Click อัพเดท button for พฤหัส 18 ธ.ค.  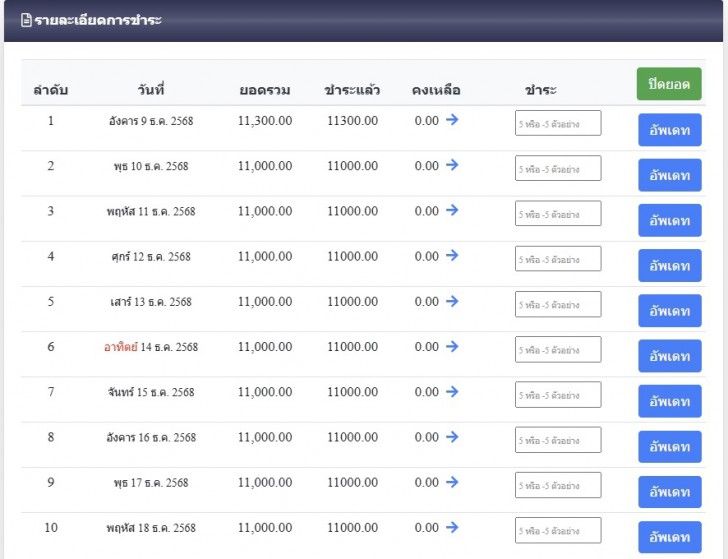pyautogui.click(x=670, y=537)
